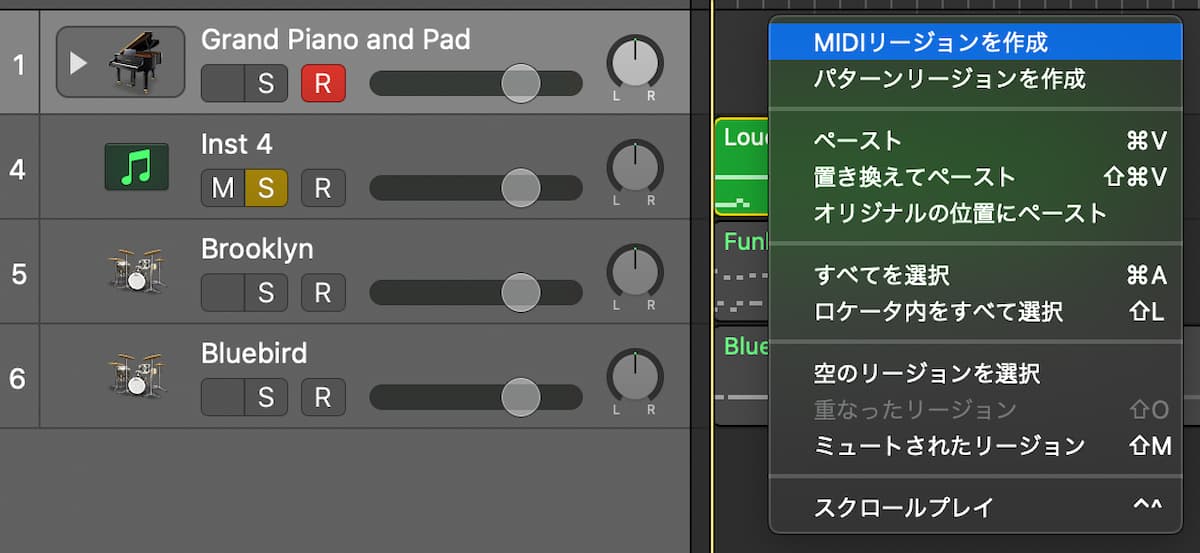1200x553 pixels.
Task: Expand the Grand Piano and Pad track stack
Action: 78,63
